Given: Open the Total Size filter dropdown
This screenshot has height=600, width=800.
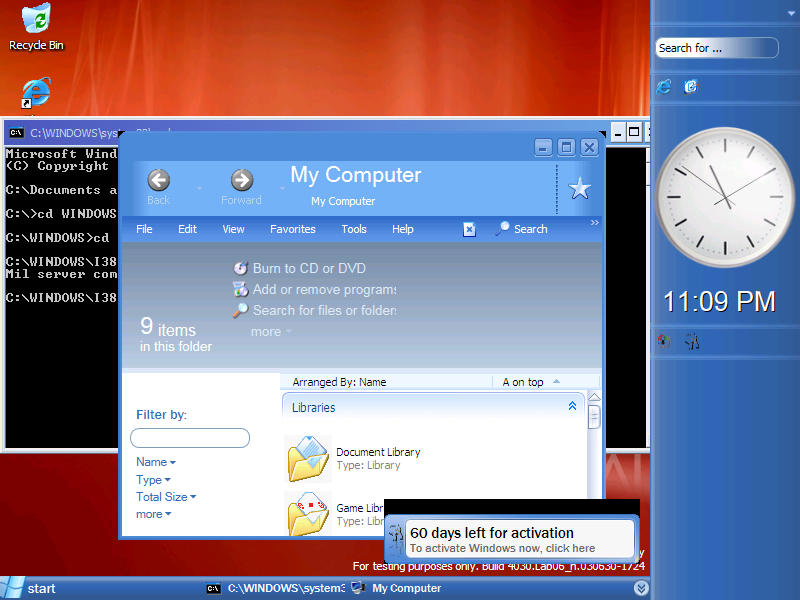Looking at the screenshot, I should 166,497.
